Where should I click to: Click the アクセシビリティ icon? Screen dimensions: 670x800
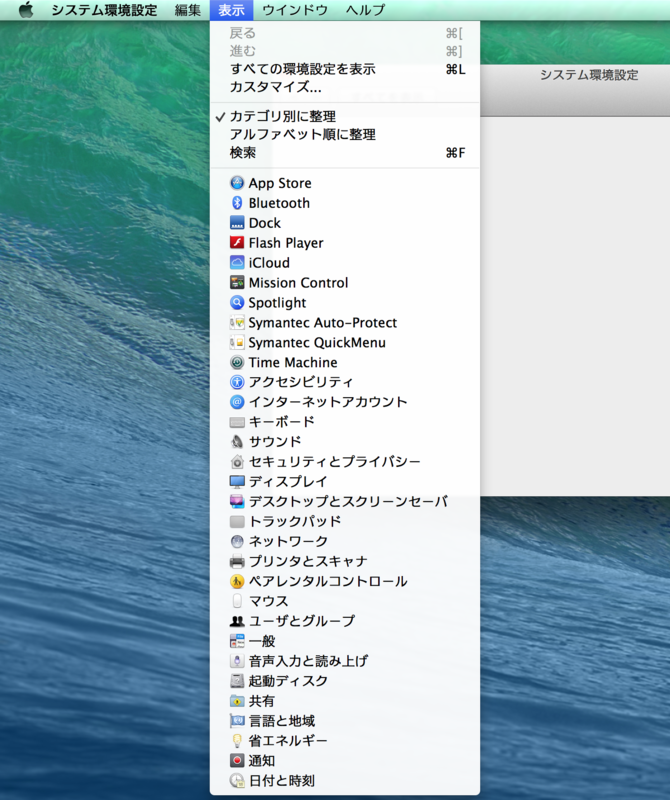pos(237,382)
